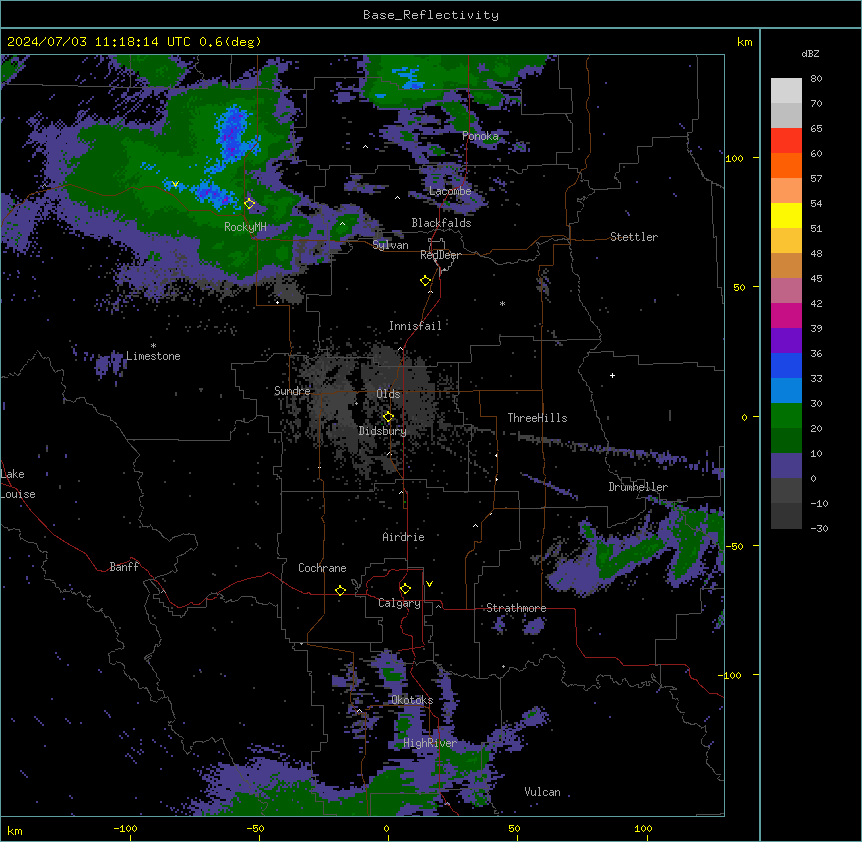Click the Innisfail city label

(415, 326)
